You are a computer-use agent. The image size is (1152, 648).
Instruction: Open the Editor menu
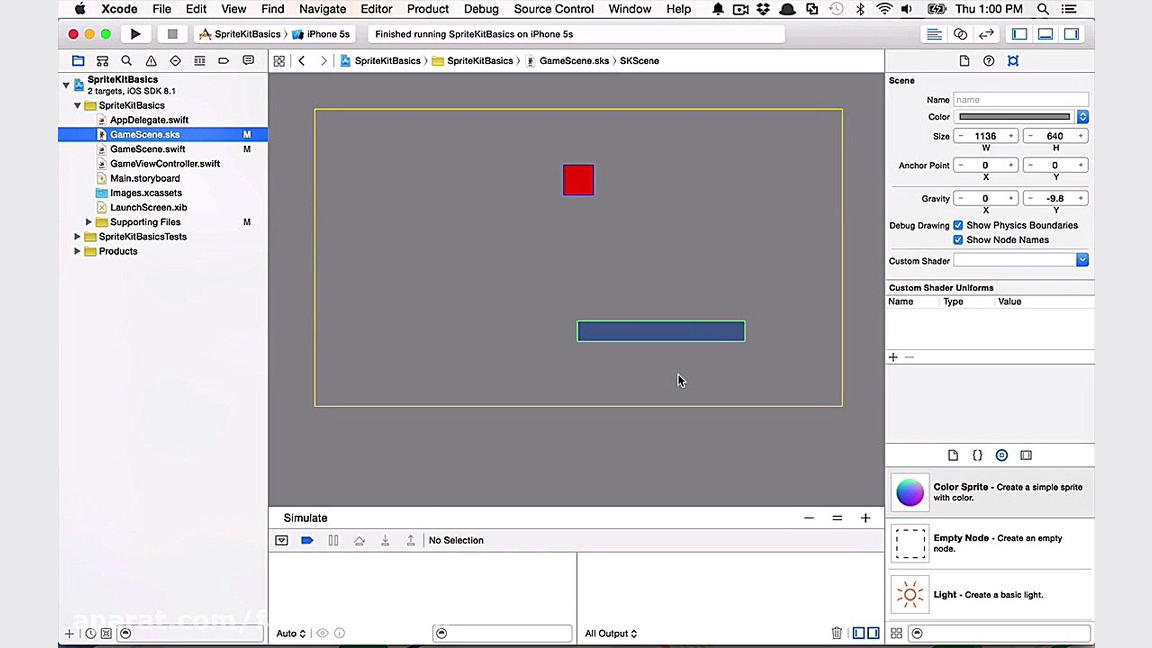point(376,9)
